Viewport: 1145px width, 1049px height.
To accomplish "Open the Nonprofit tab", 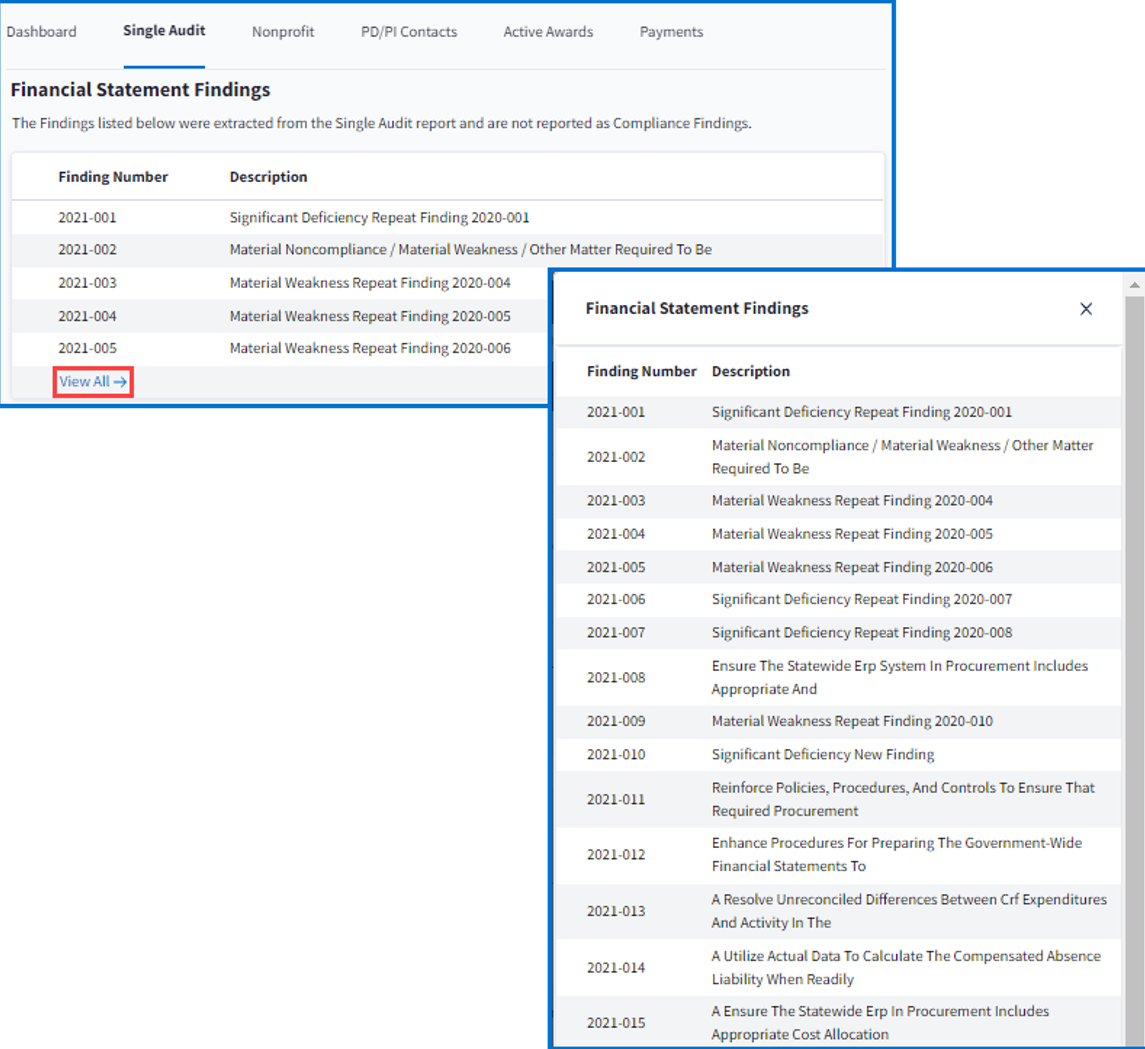I will pos(283,32).
